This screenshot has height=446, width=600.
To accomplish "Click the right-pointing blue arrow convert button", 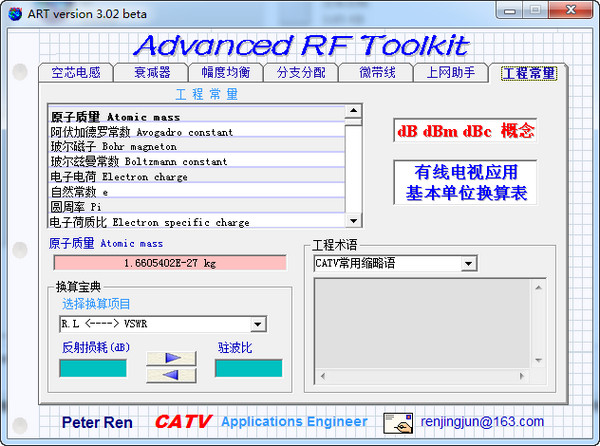I will [x=172, y=358].
